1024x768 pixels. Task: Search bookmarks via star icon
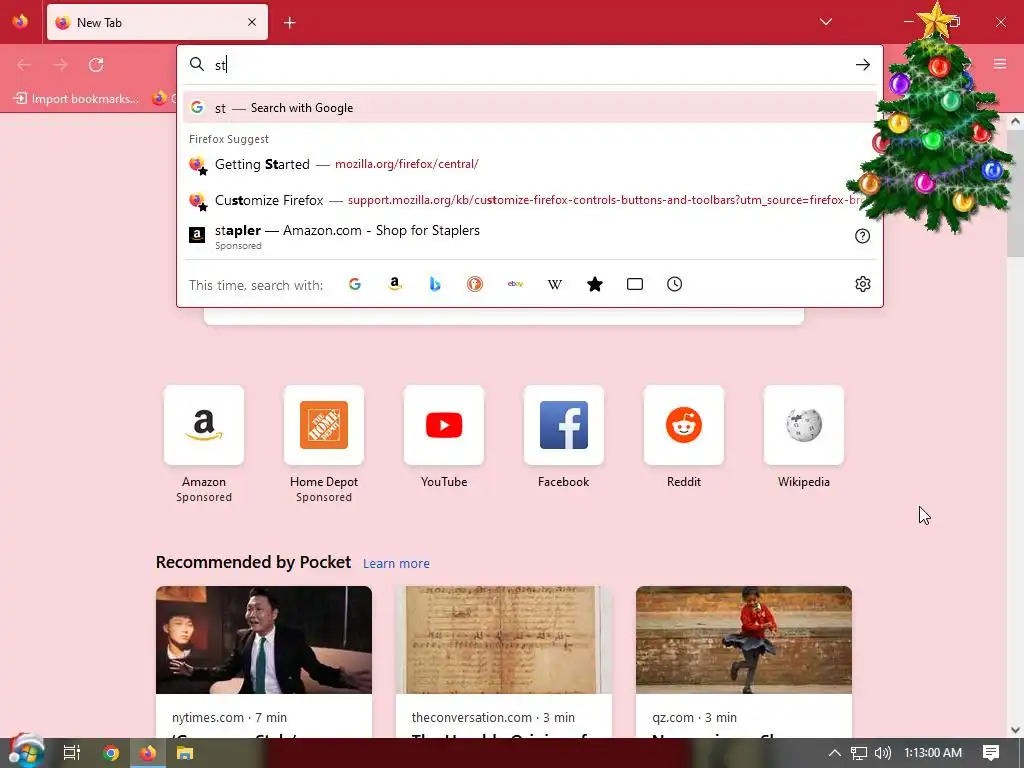[595, 284]
